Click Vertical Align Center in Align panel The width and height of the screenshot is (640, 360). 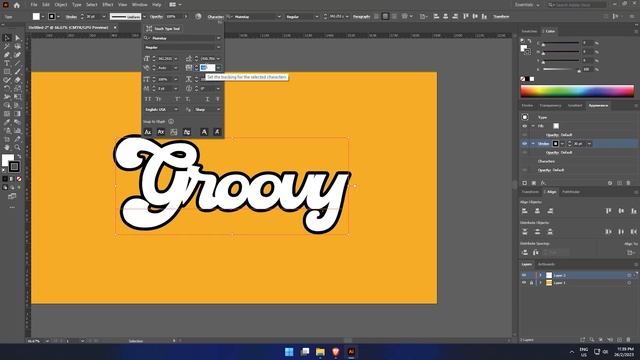[x=621, y=211]
